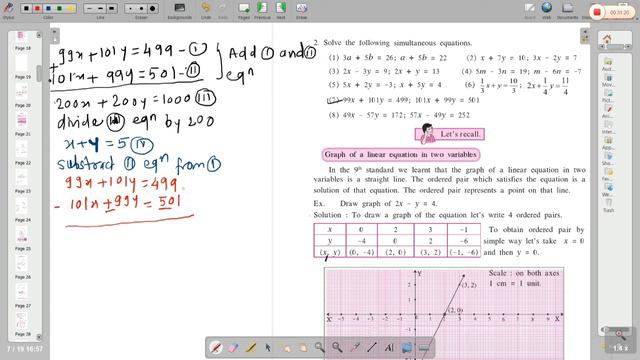Select the thick line width

[111, 8]
